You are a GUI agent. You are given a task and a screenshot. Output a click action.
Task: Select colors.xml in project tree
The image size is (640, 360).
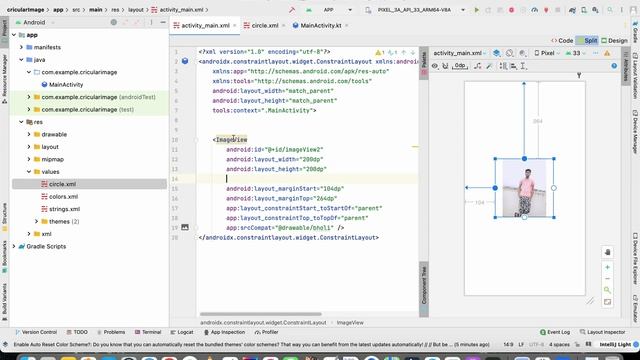click(x=60, y=197)
